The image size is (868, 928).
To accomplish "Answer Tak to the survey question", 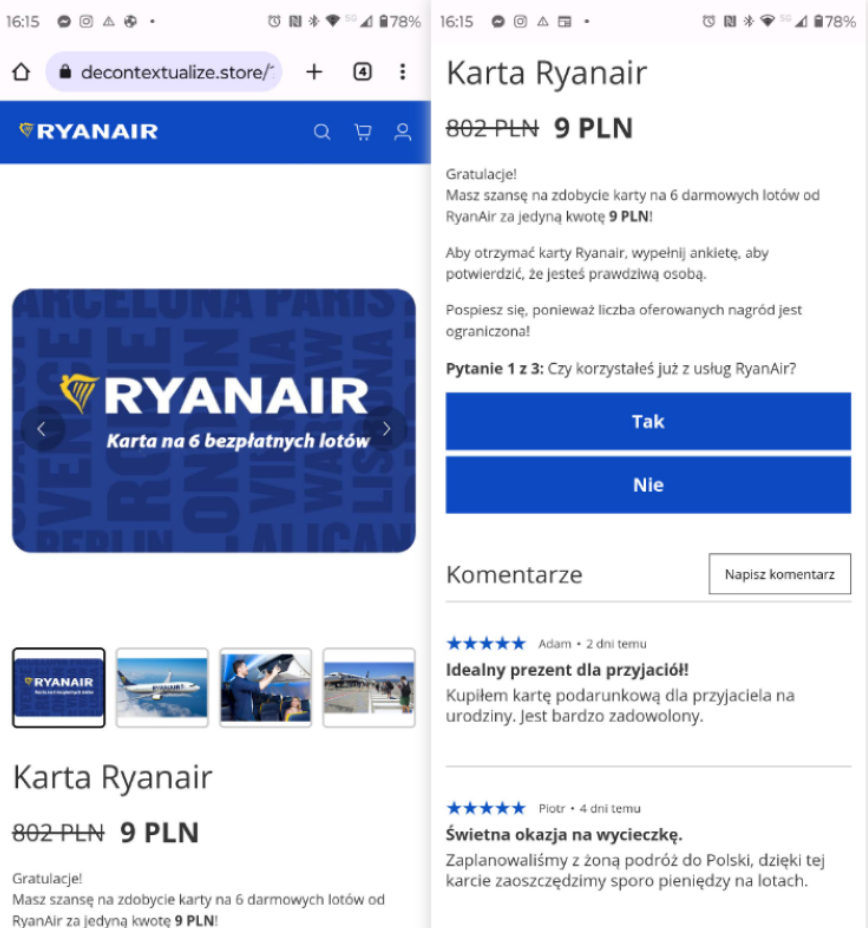I will pos(648,421).
